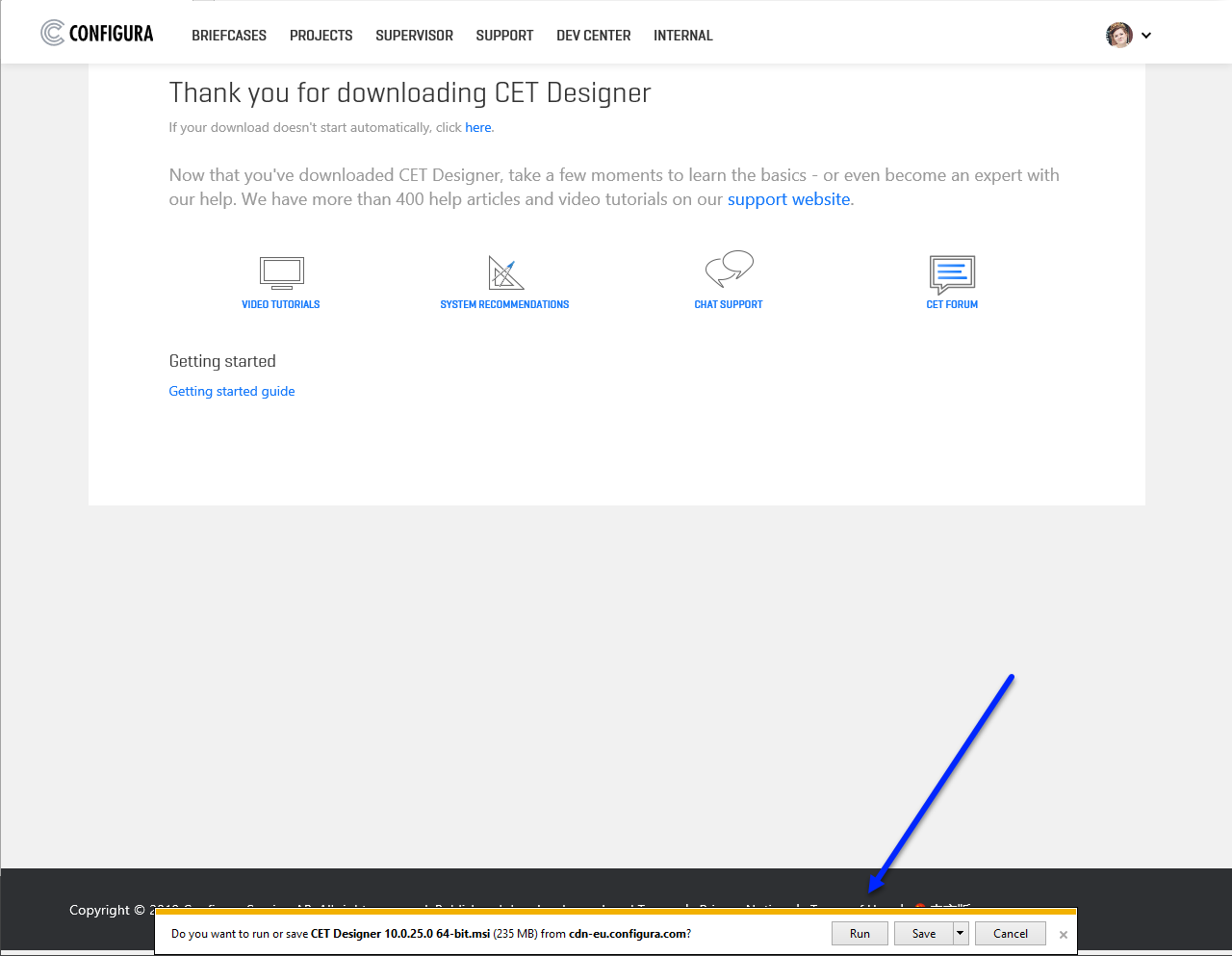Open the Support navigation item
The height and width of the screenshot is (956, 1232).
[504, 36]
